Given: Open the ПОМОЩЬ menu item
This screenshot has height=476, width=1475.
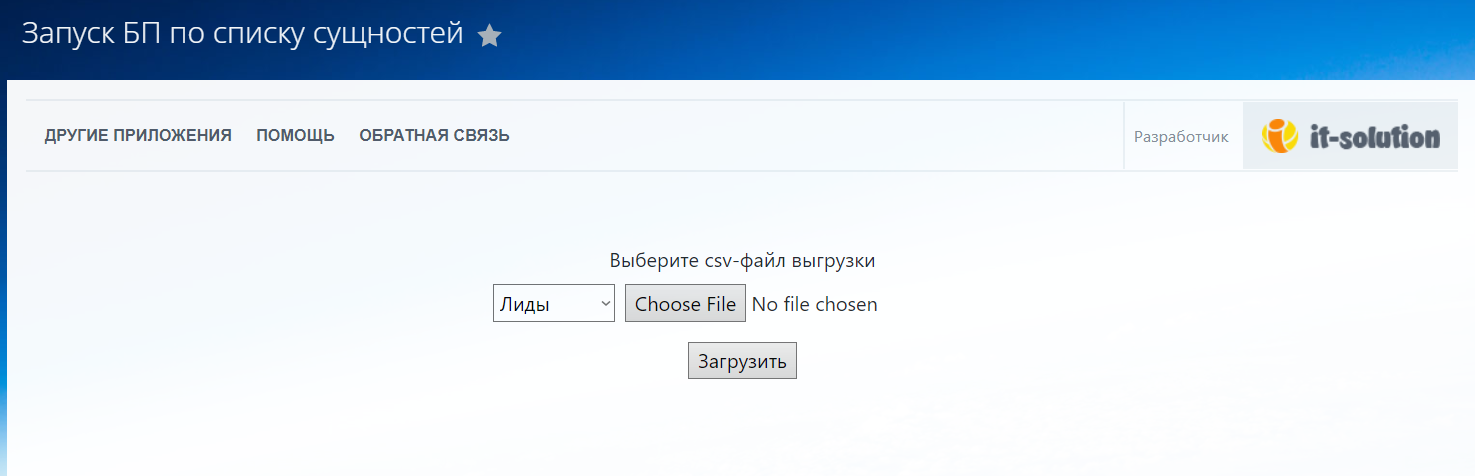Looking at the screenshot, I should 295,136.
